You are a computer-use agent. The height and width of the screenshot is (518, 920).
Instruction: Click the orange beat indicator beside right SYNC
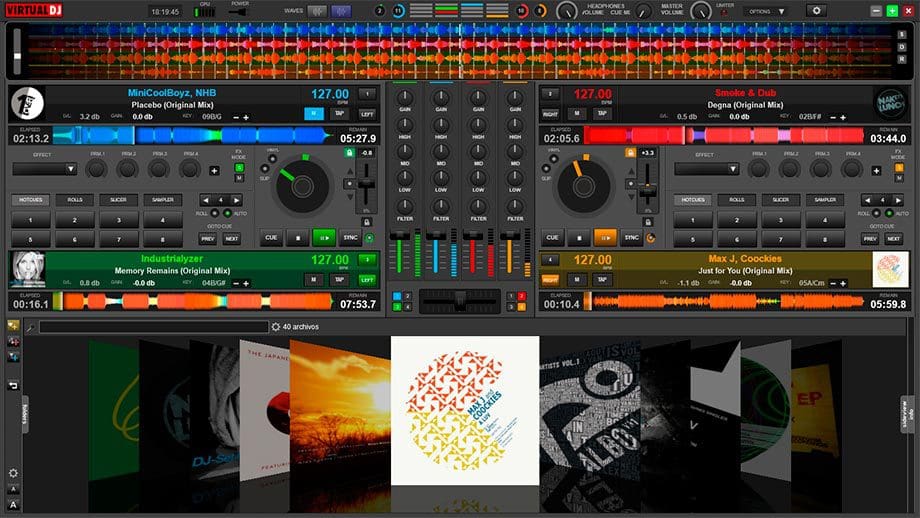650,238
